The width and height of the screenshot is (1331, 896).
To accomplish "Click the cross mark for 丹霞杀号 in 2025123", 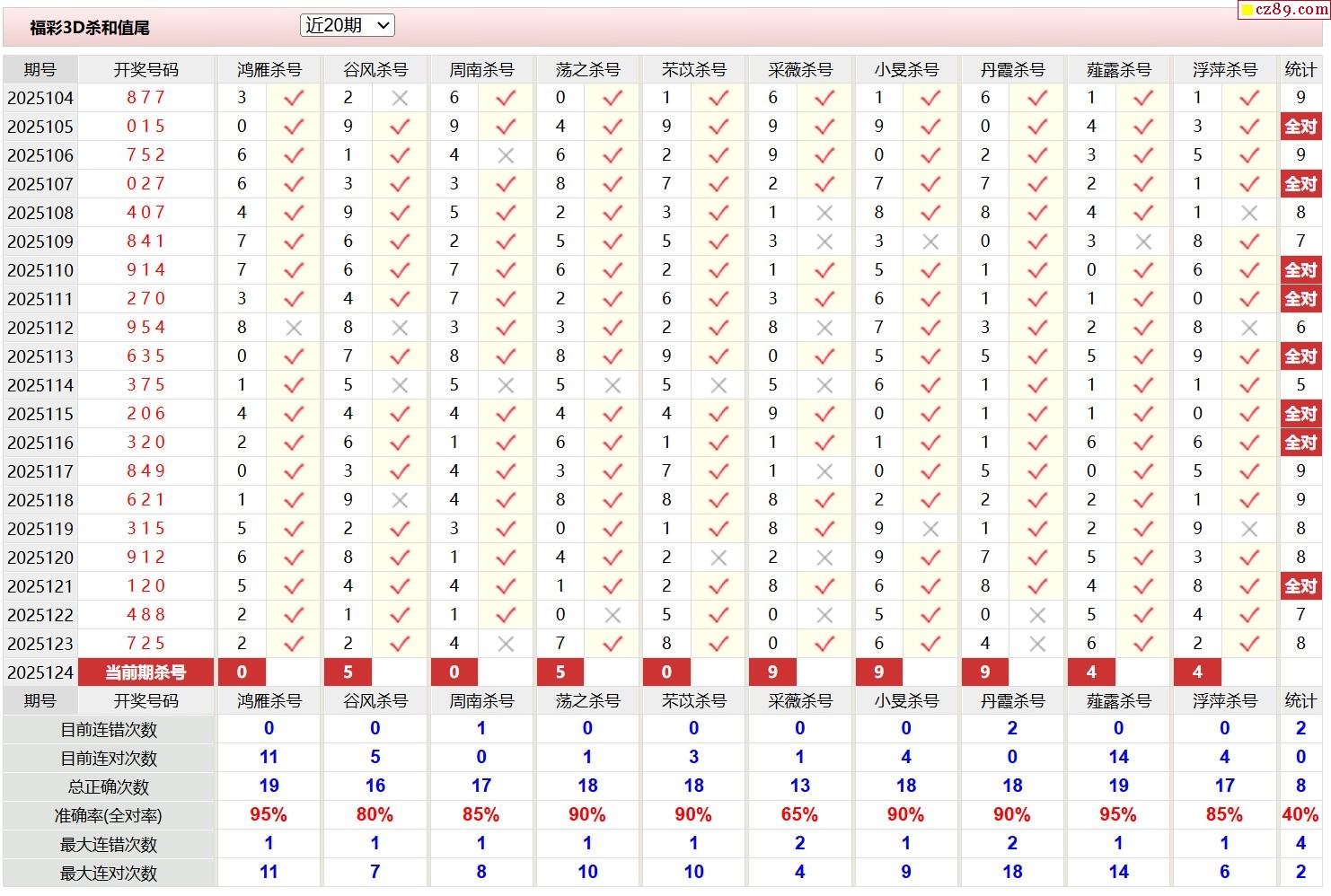I will [x=1037, y=644].
